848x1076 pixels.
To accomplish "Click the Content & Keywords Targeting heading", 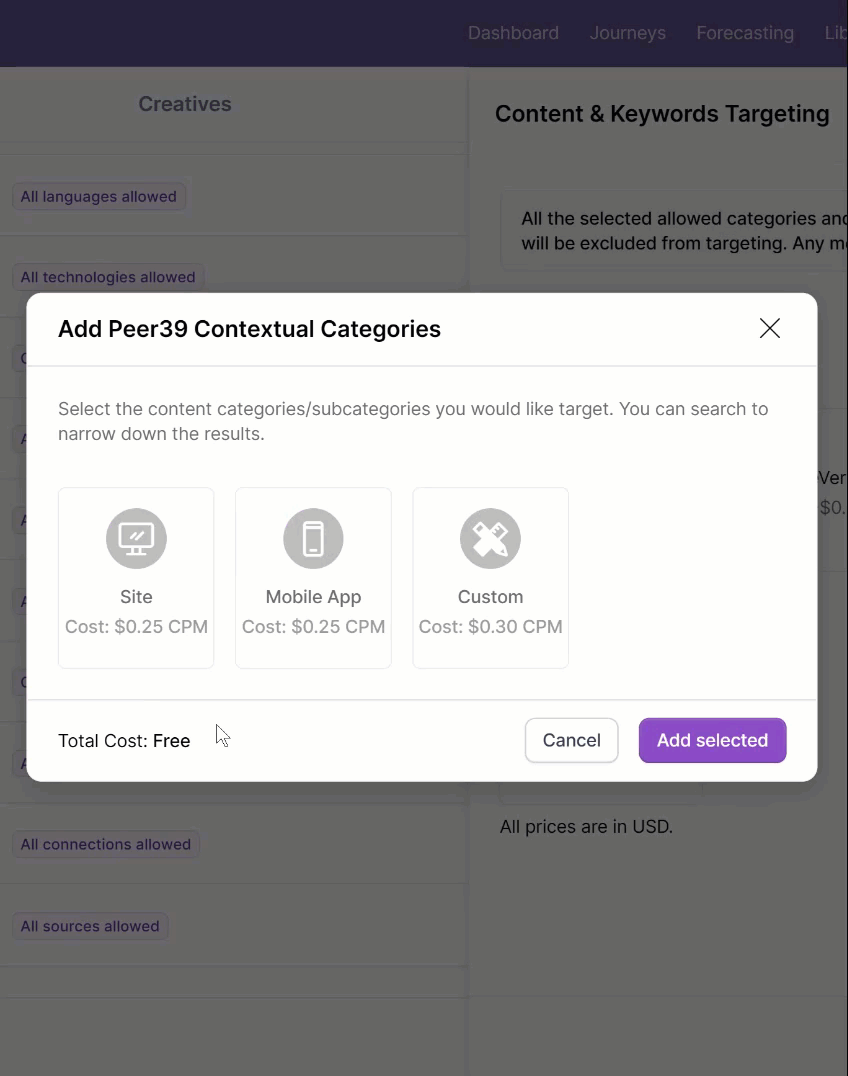I will pos(662,114).
